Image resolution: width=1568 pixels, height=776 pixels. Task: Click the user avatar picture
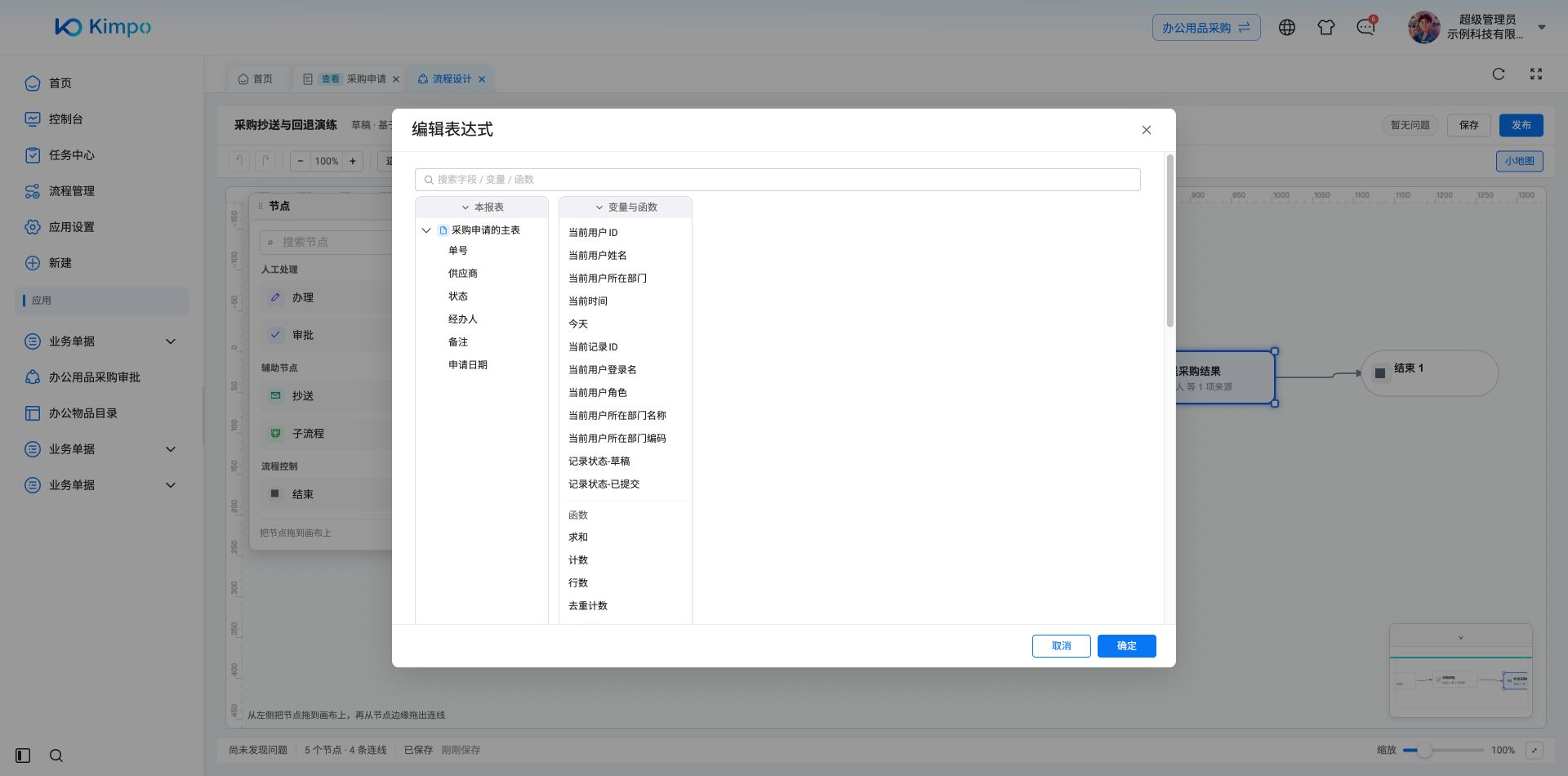tap(1424, 28)
